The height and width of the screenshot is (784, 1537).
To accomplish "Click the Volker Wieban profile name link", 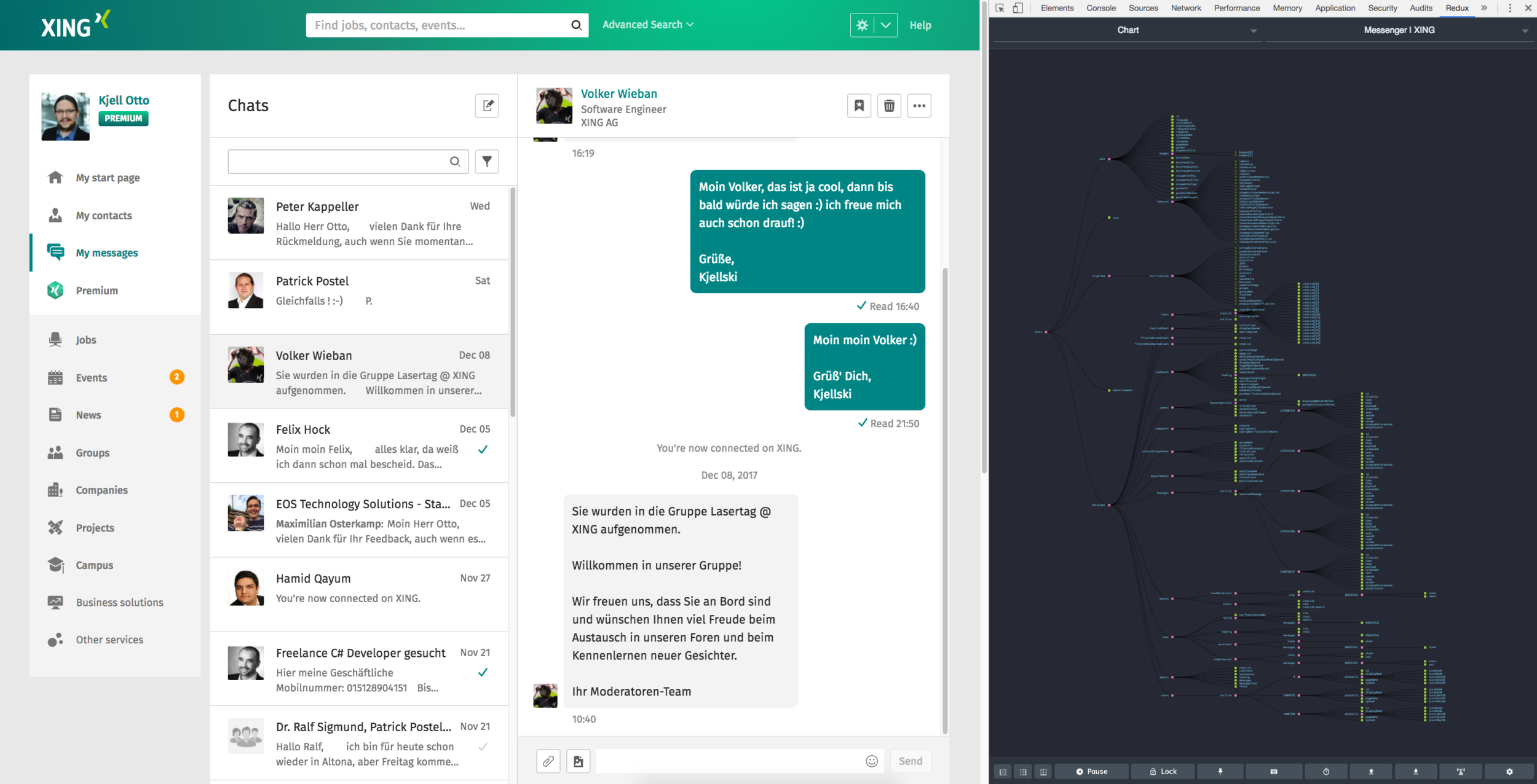I will pyautogui.click(x=618, y=93).
